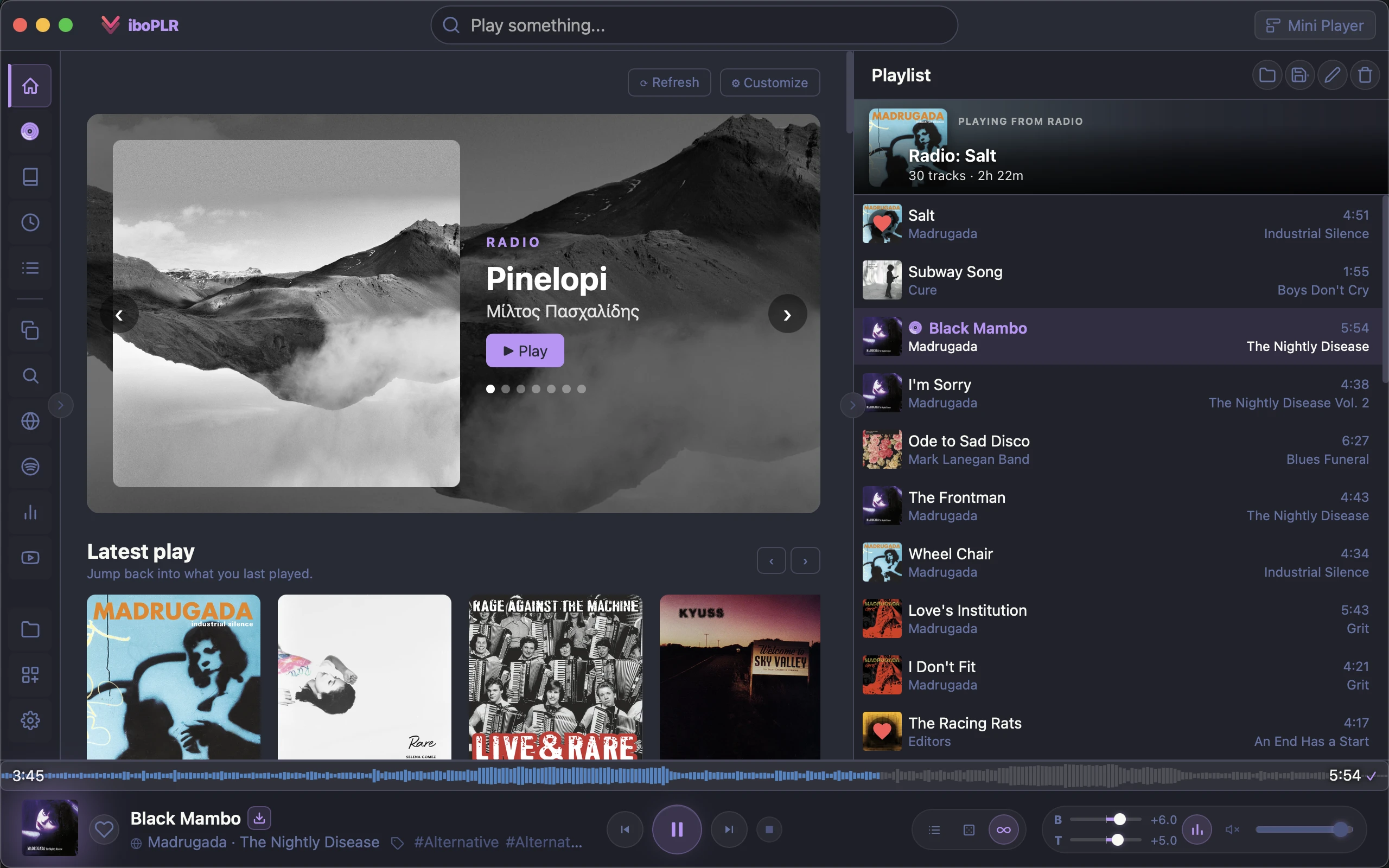This screenshot has height=868, width=1389.
Task: Open the Madrugada Industrial Silence album thumbnail
Action: point(173,677)
